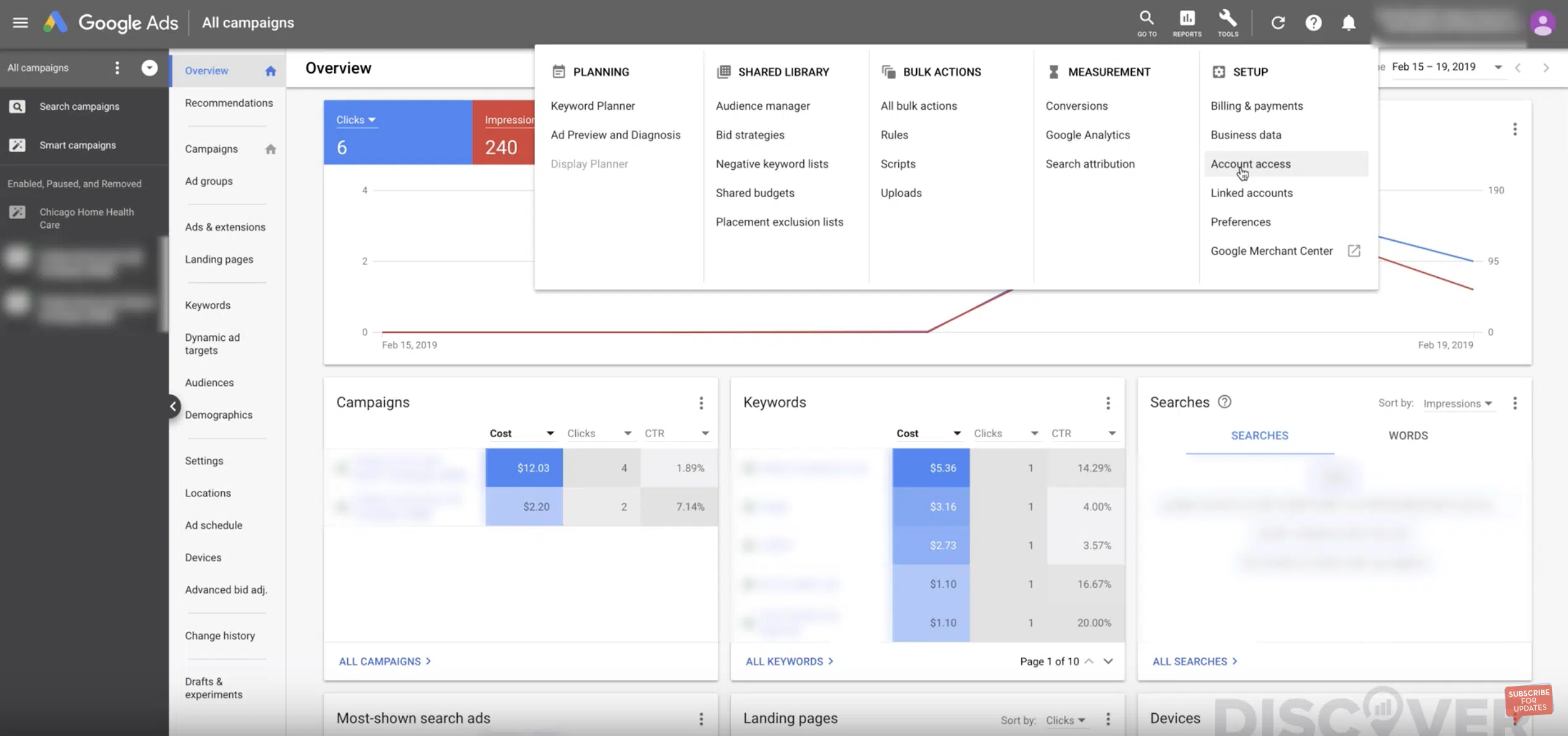Open All campaigns three-dot options

point(117,68)
